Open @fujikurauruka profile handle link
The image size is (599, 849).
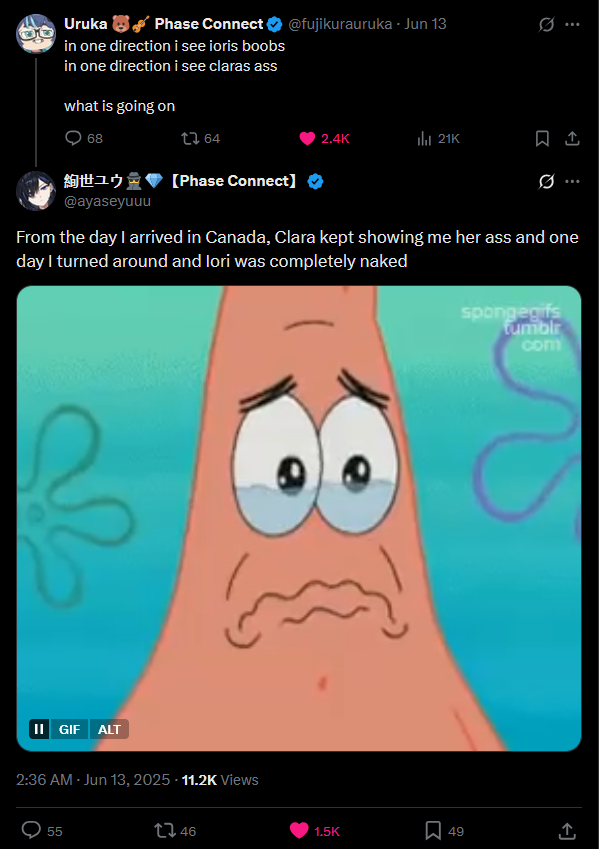click(340, 24)
